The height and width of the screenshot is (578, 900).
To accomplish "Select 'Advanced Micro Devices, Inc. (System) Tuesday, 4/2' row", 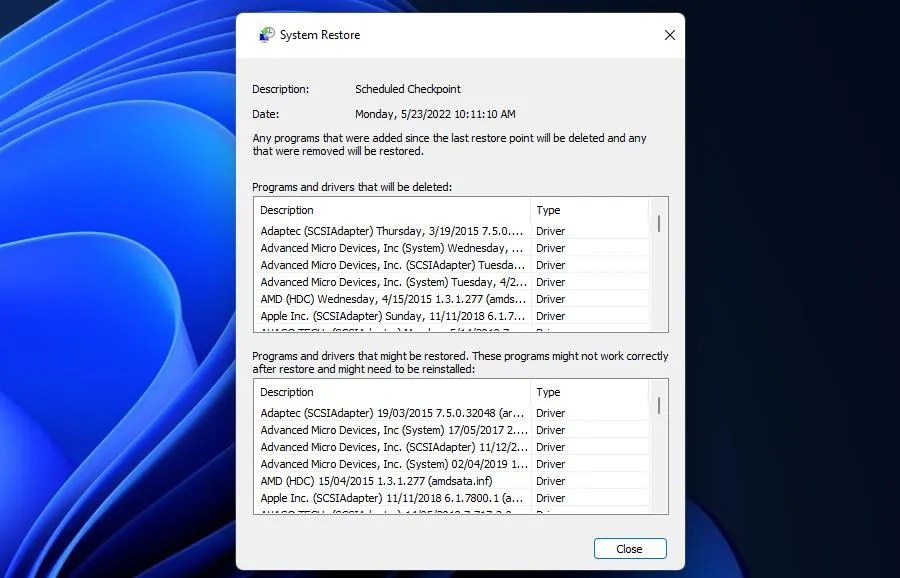I will pyautogui.click(x=452, y=282).
